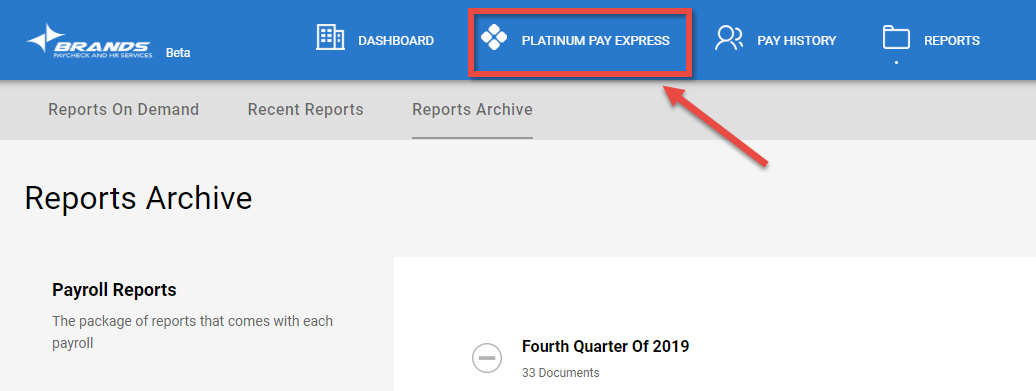Viewport: 1036px width, 391px height.
Task: Click the active indicator dot under Reports
Action: point(896,62)
